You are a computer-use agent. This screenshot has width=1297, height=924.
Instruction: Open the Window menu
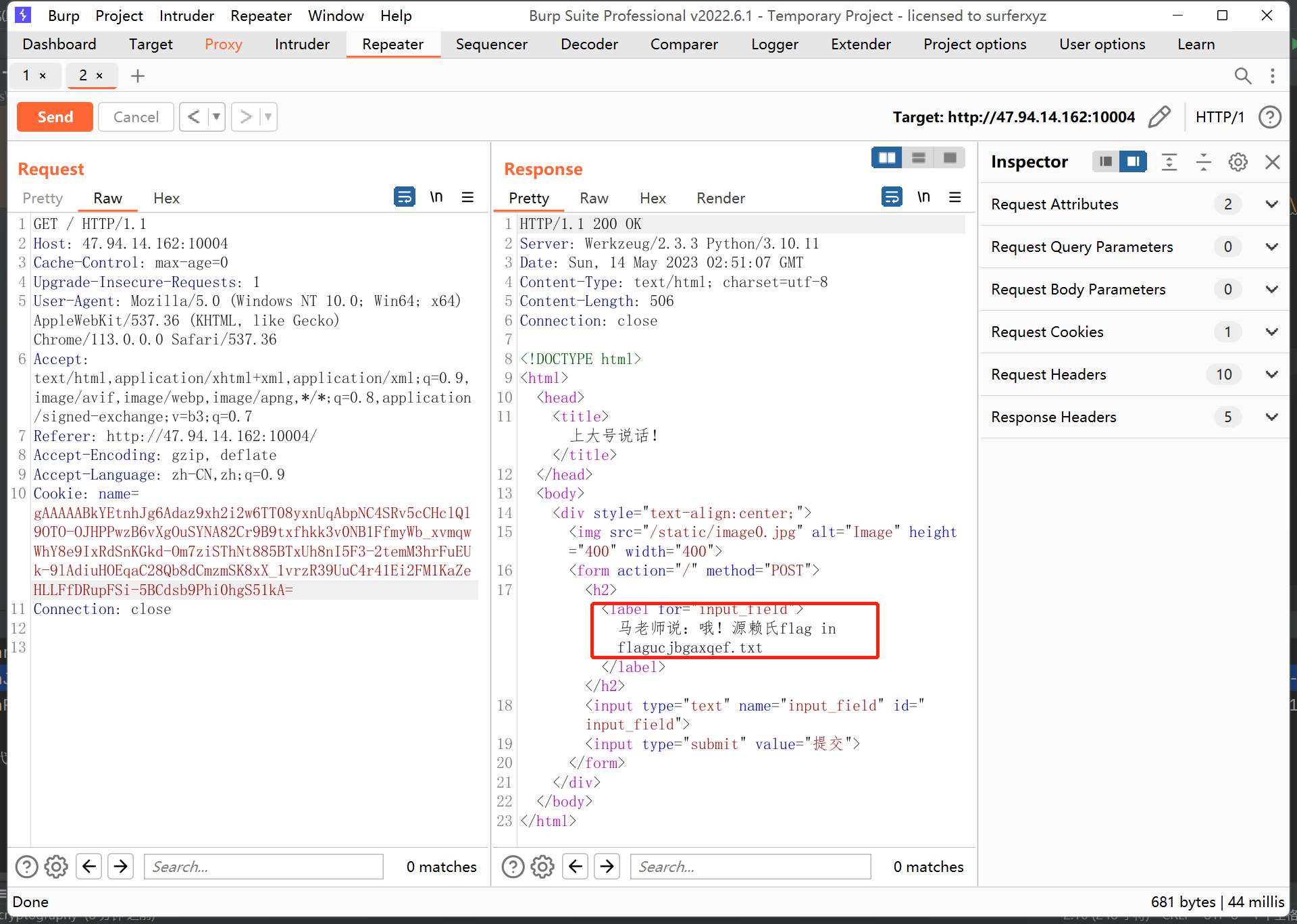(x=336, y=15)
